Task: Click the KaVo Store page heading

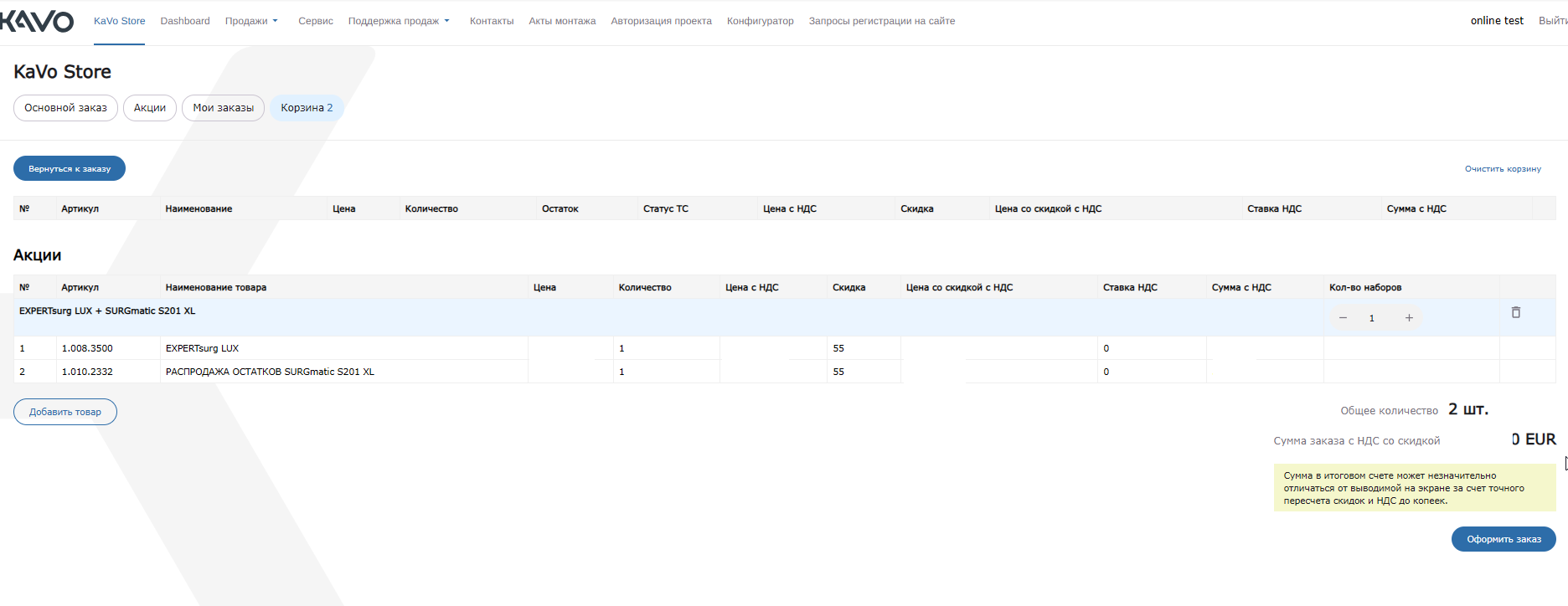Action: point(62,72)
